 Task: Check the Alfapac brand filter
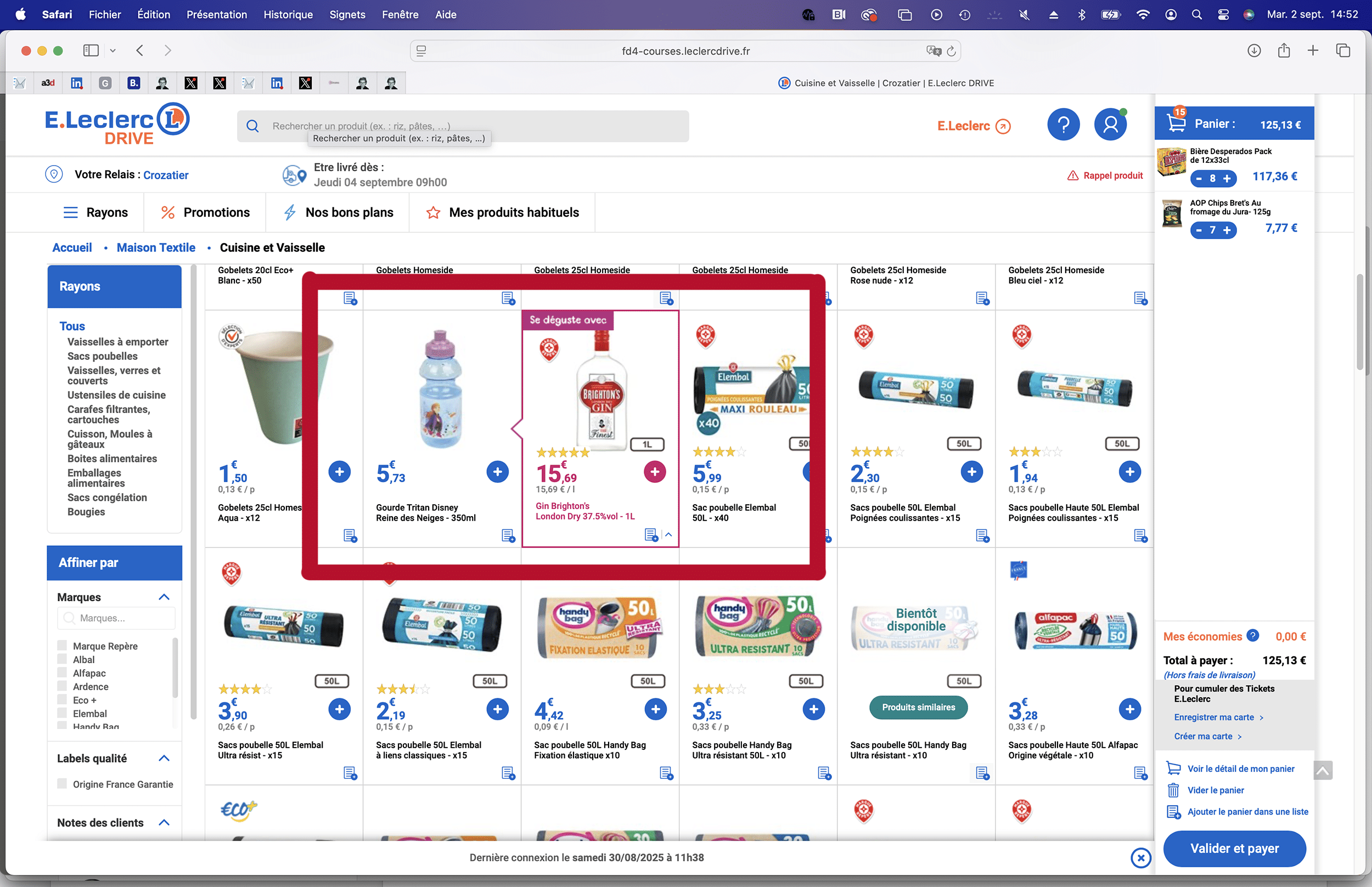[x=62, y=672]
